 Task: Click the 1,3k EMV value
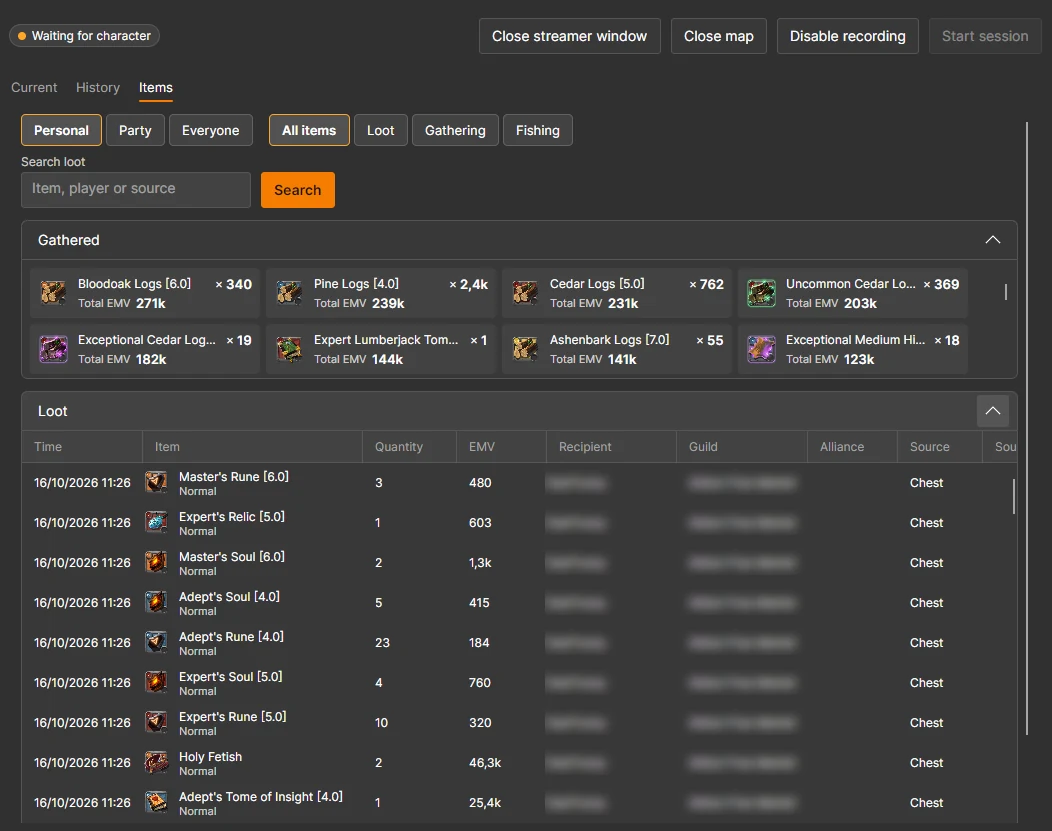tap(480, 563)
